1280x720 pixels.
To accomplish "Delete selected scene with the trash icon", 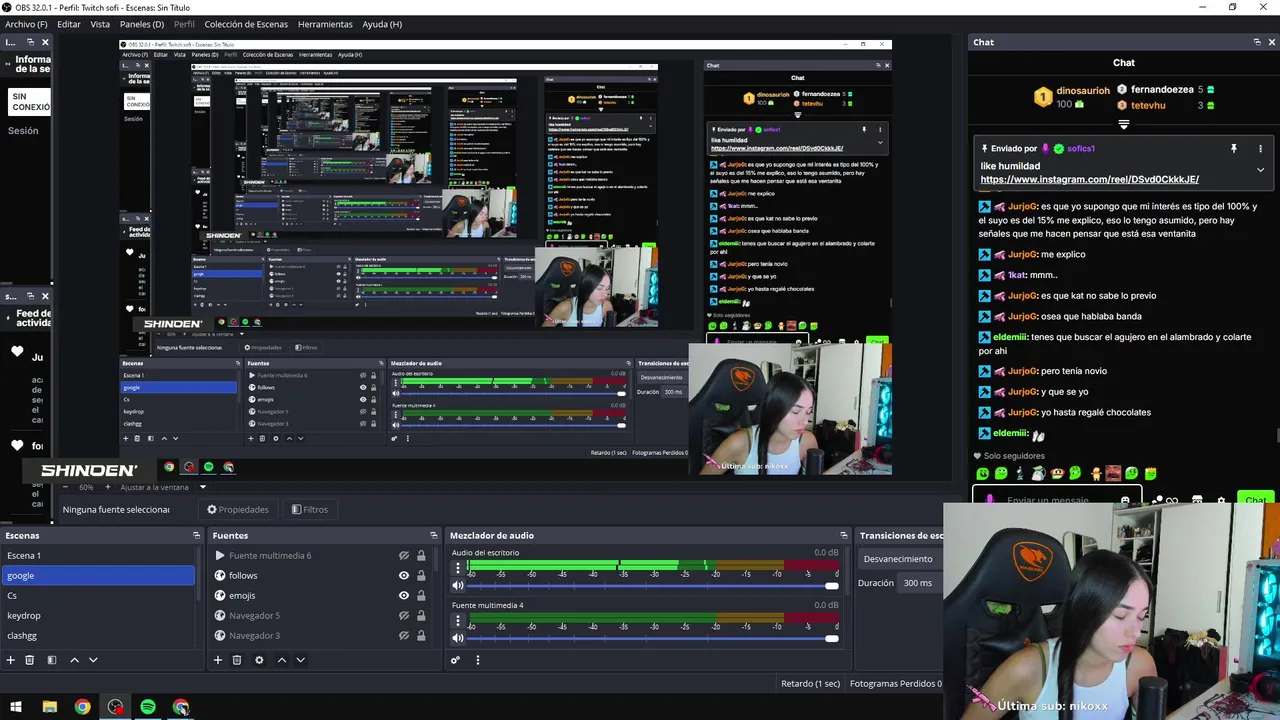I will (30, 660).
